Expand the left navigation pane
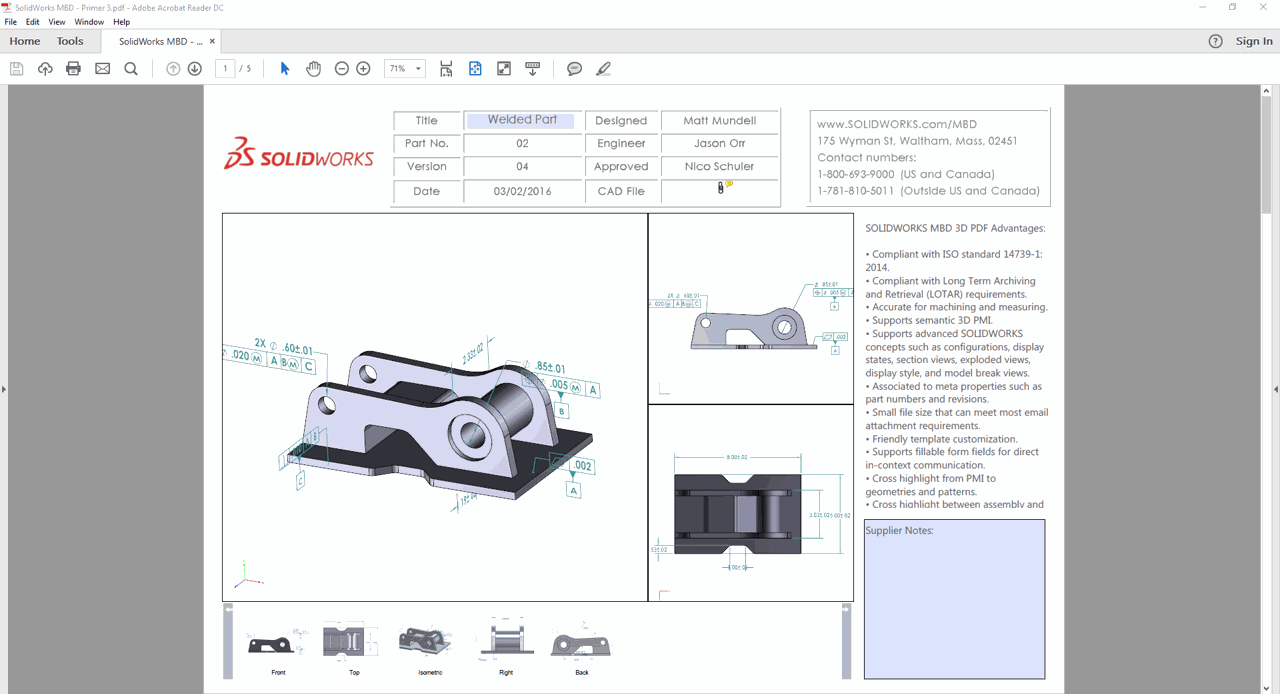The height and width of the screenshot is (694, 1280). click(x=4, y=389)
